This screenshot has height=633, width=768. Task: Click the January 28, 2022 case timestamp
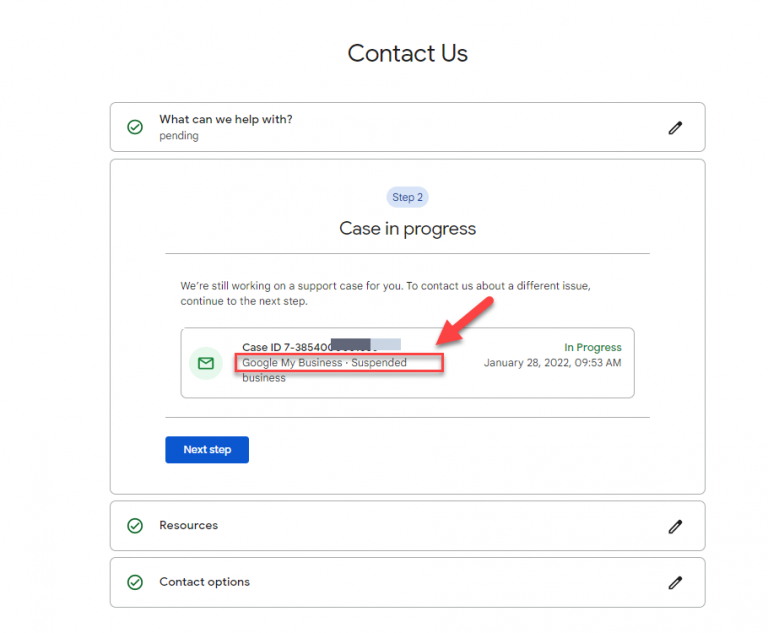coord(552,363)
